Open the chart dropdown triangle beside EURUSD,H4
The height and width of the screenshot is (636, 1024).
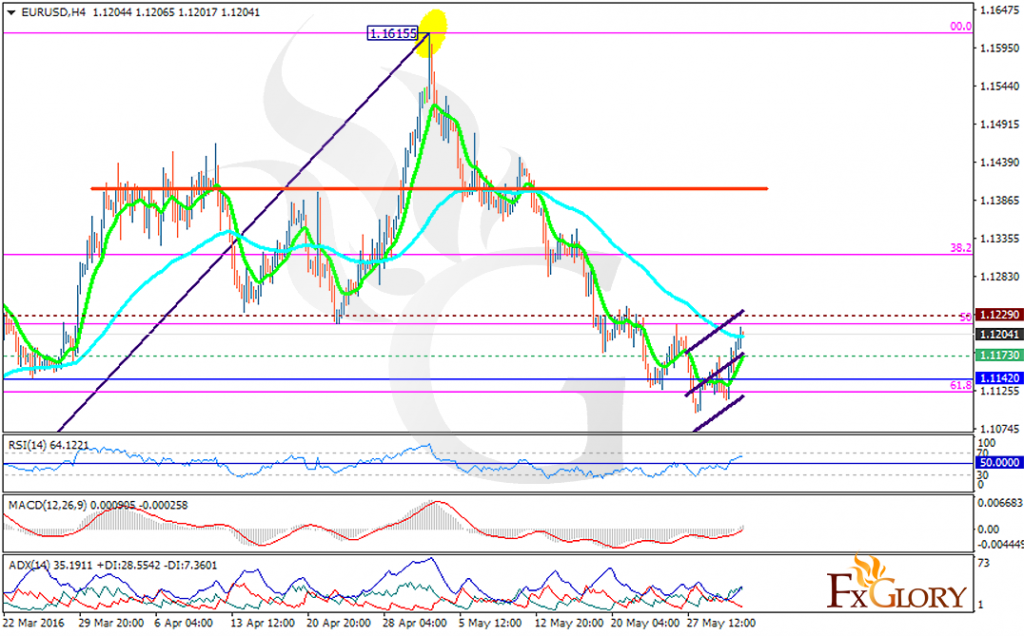click(x=11, y=12)
